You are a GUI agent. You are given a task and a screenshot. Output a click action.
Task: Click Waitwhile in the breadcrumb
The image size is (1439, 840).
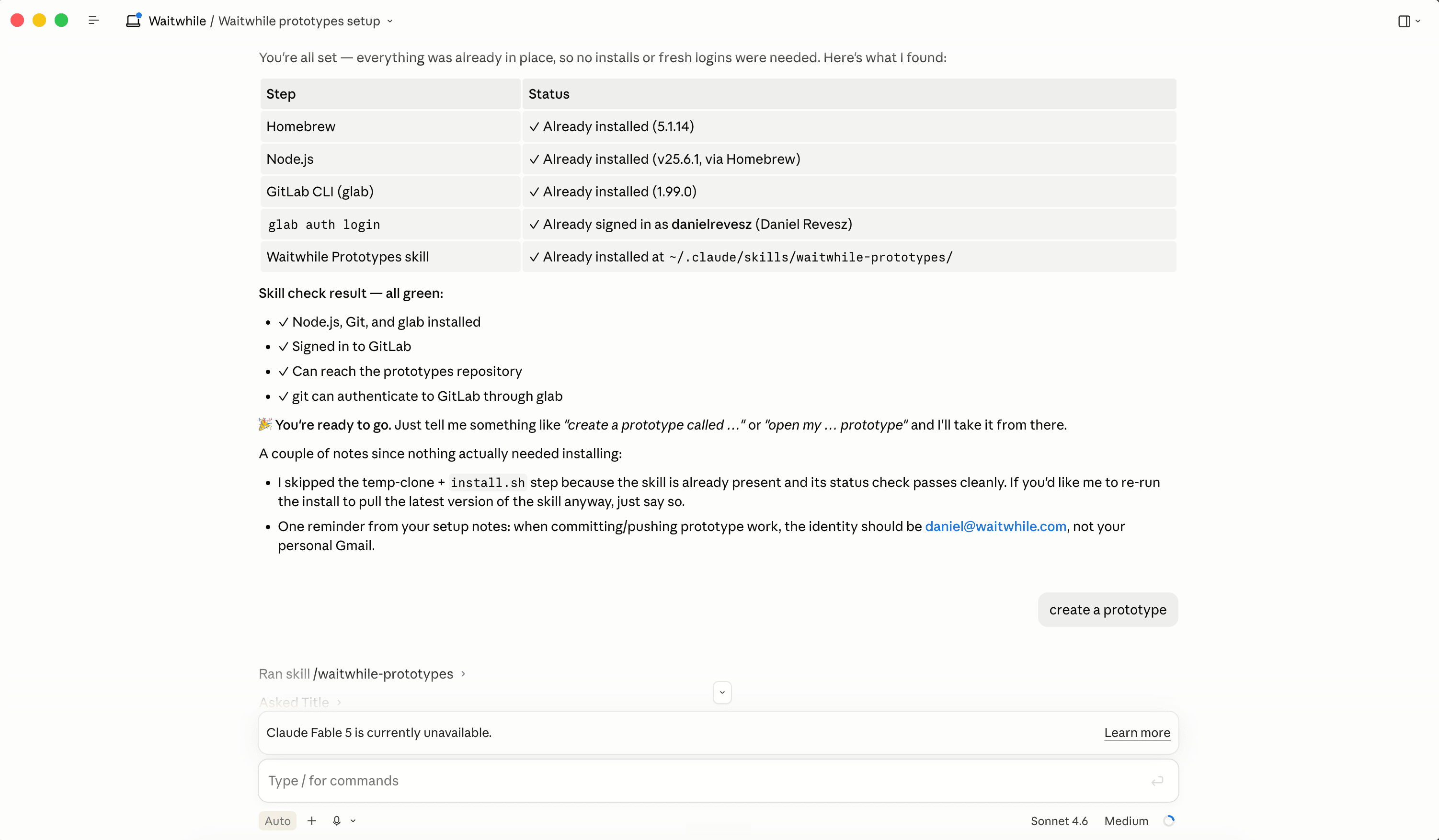[177, 21]
